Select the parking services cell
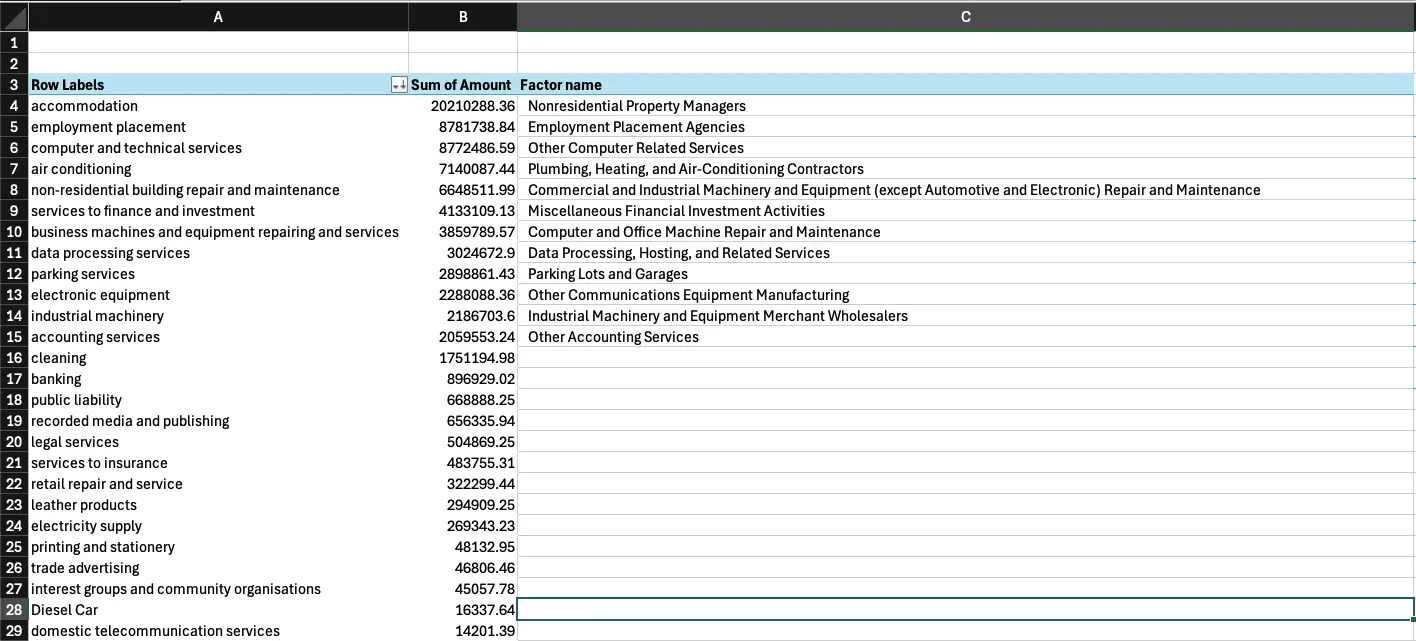Viewport: 1416px width, 641px height. click(x=218, y=274)
